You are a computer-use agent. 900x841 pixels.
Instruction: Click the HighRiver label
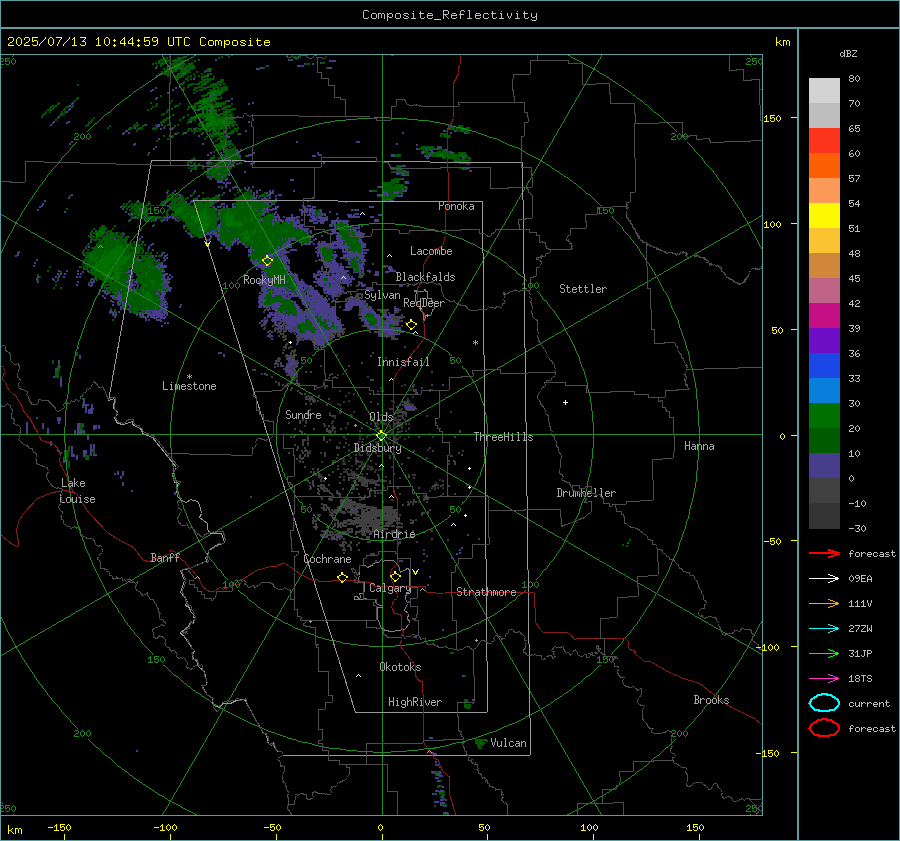(x=415, y=702)
